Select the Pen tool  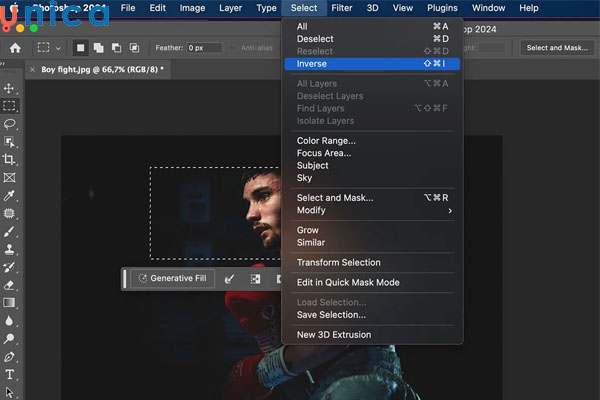(10, 357)
